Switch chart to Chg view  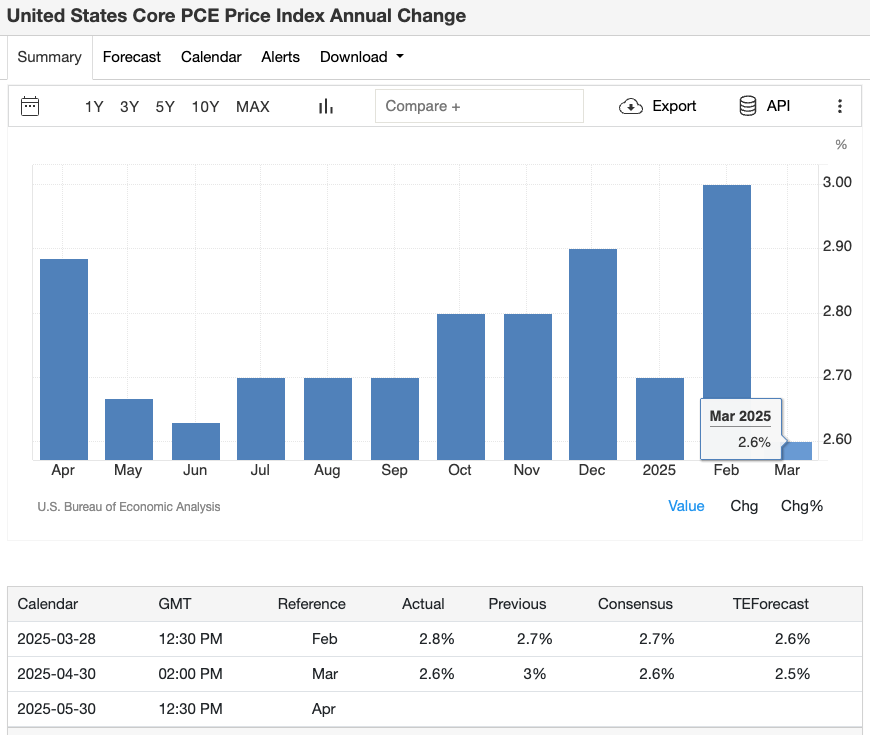(744, 506)
